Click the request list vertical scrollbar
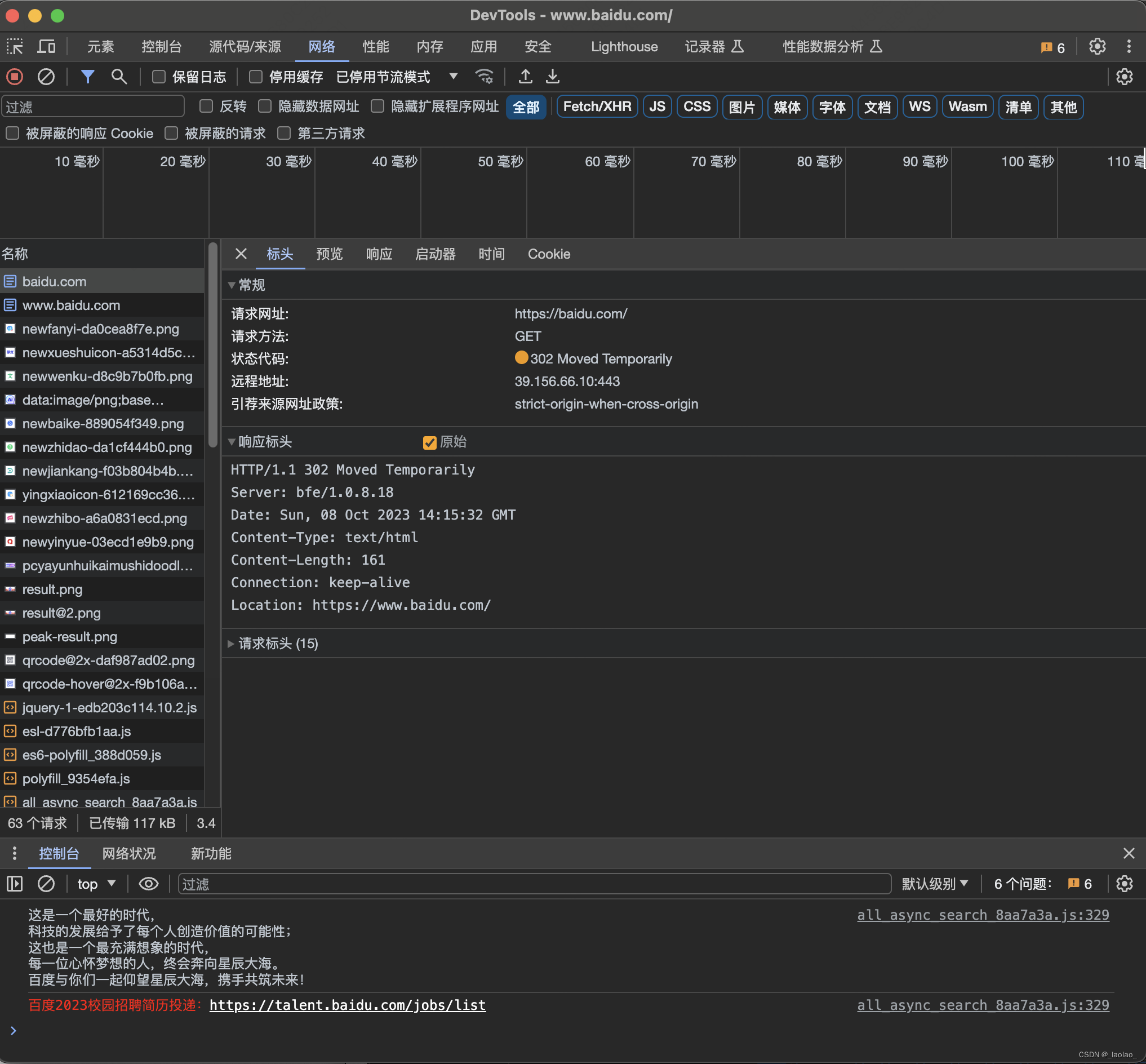Screen dimensions: 1146x1064 212,344
